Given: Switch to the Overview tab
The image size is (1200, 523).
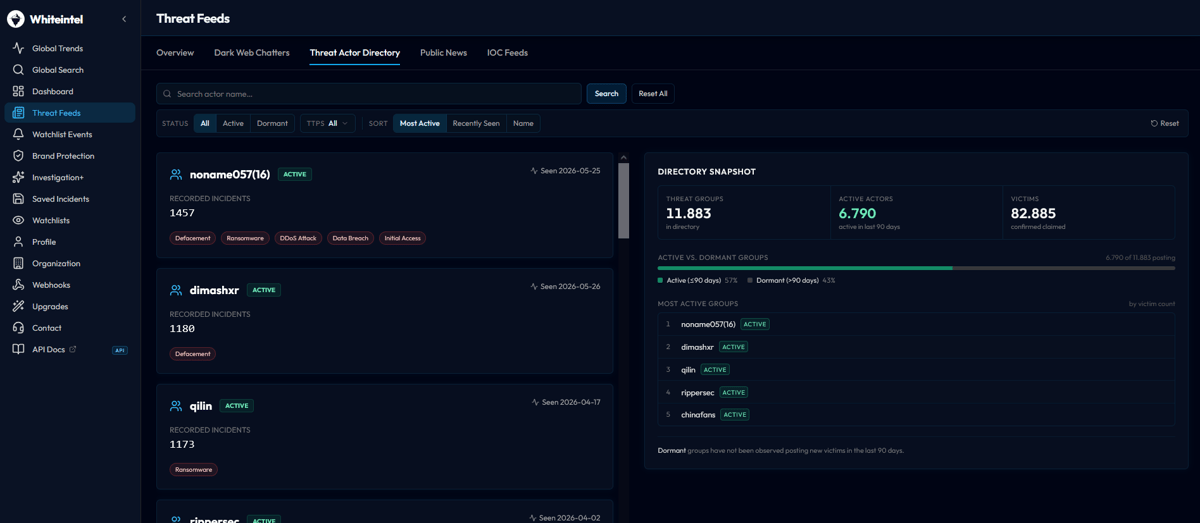Looking at the screenshot, I should click(x=175, y=53).
